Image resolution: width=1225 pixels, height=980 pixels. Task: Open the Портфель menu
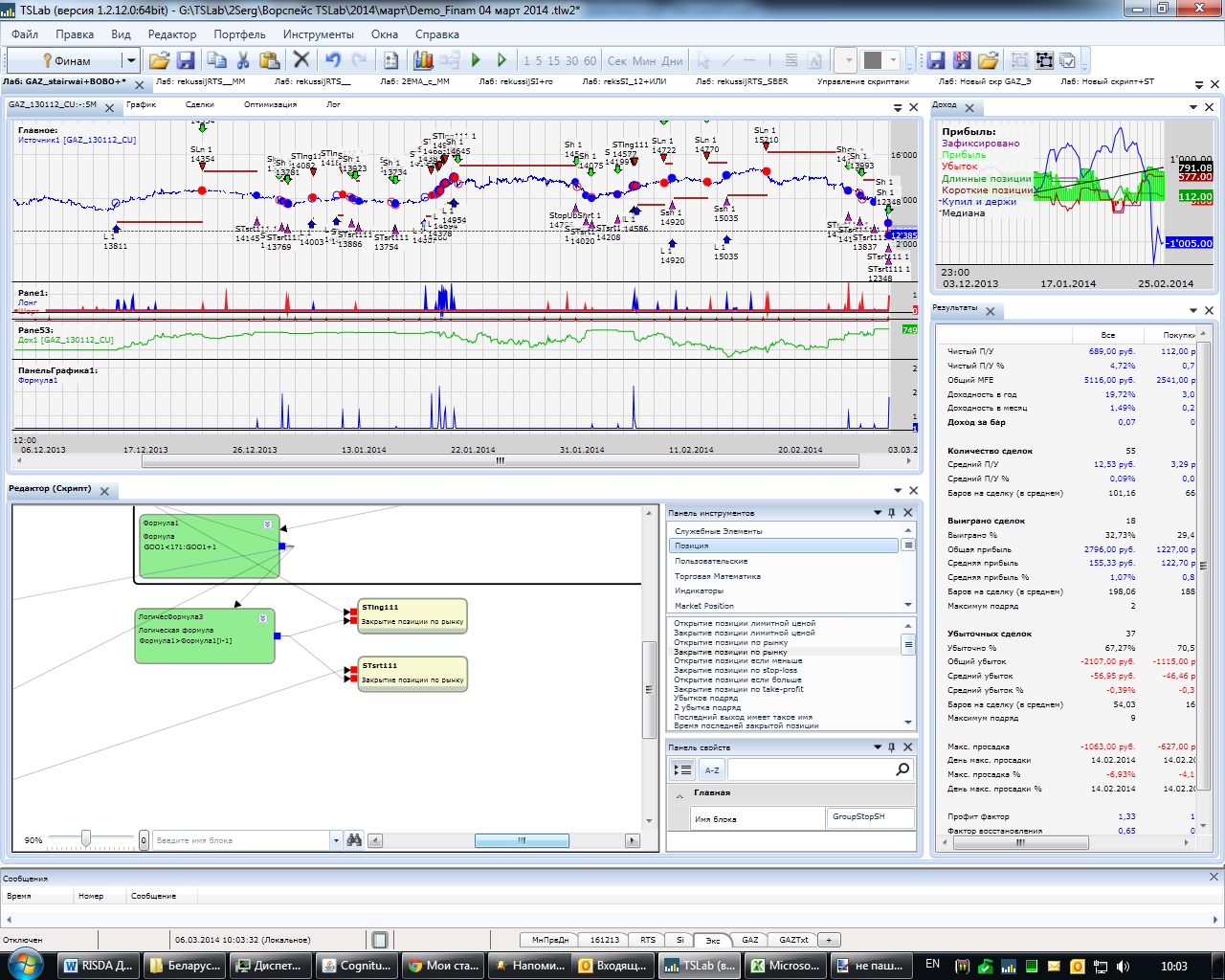[239, 33]
